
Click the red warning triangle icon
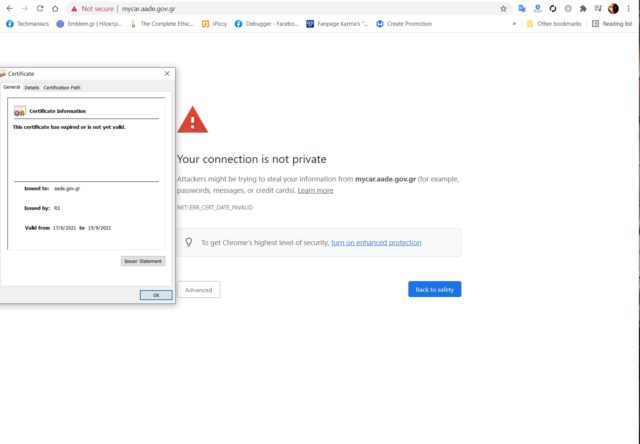(192, 120)
